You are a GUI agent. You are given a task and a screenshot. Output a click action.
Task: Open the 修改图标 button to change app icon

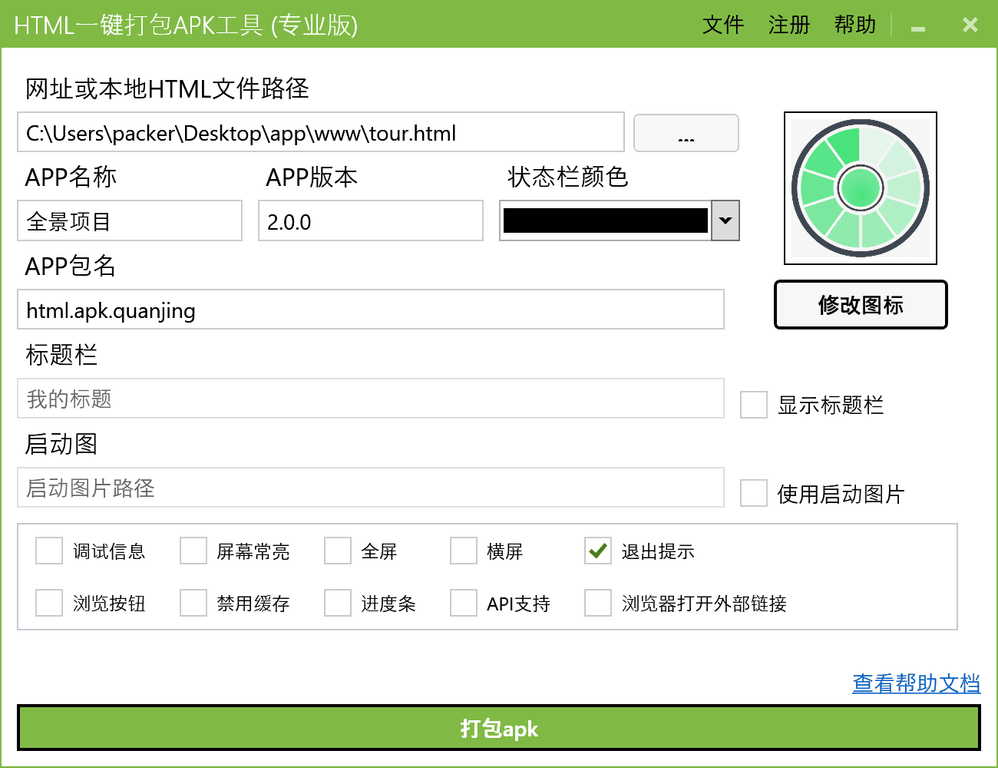[x=860, y=304]
